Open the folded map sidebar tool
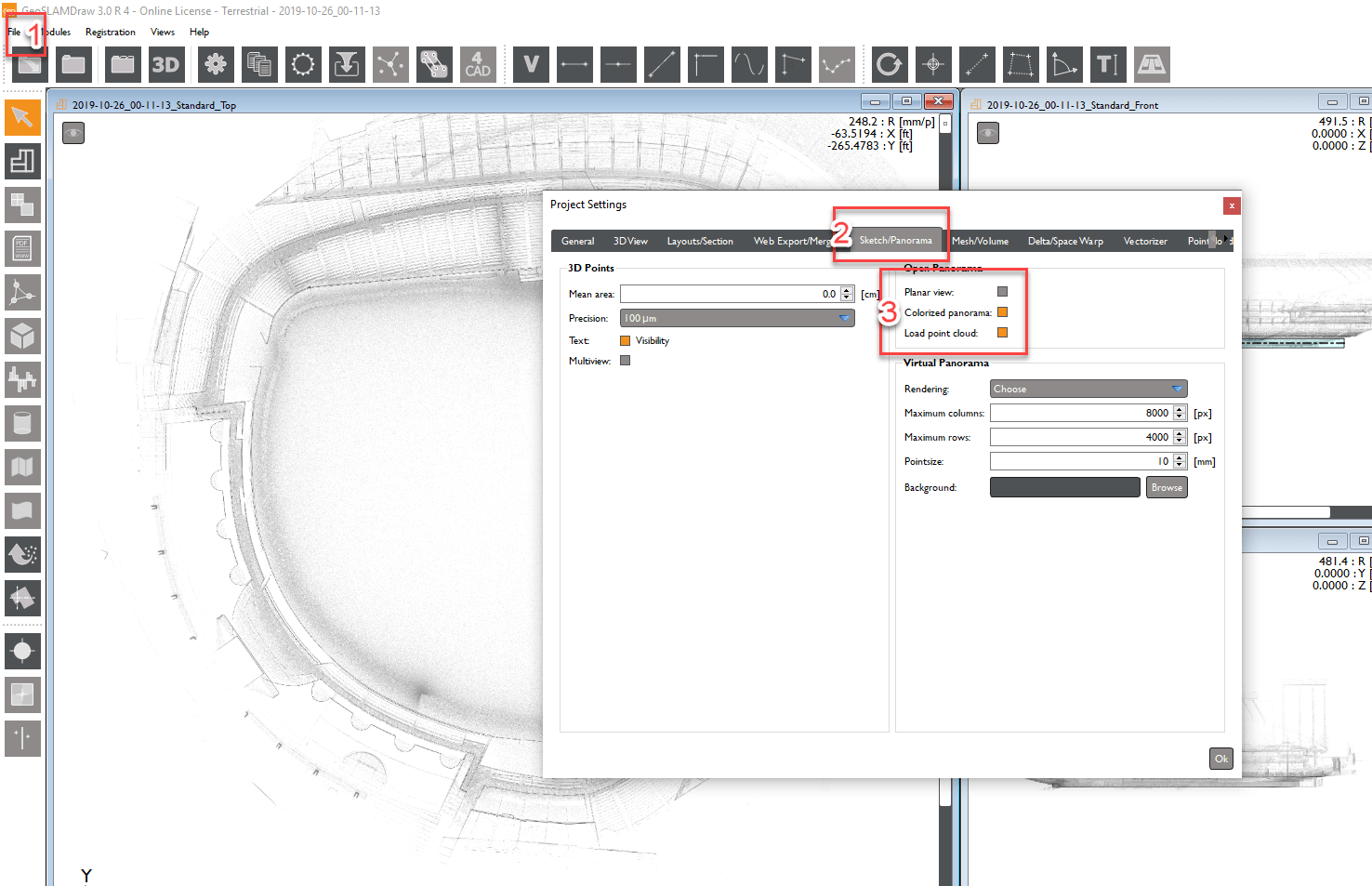1372x886 pixels. 22,468
